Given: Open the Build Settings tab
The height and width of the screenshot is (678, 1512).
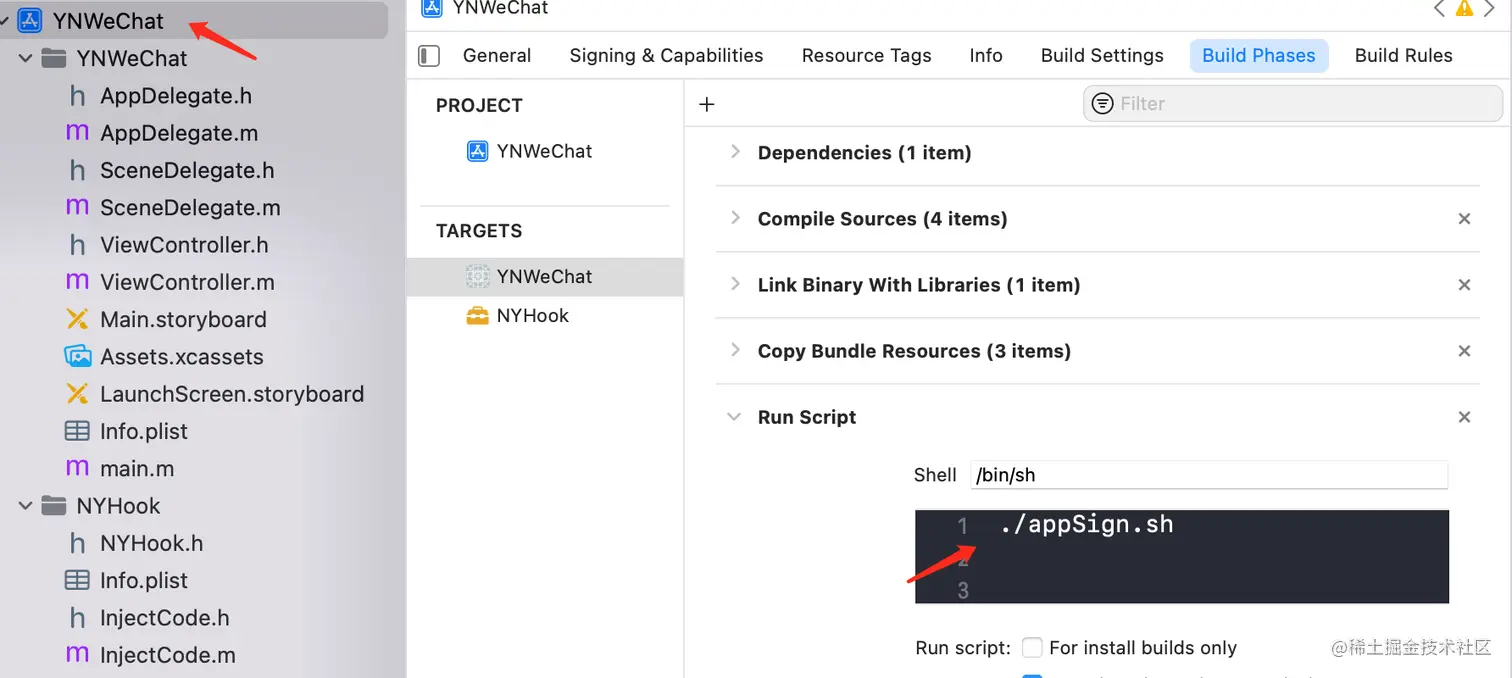Looking at the screenshot, I should point(1102,56).
